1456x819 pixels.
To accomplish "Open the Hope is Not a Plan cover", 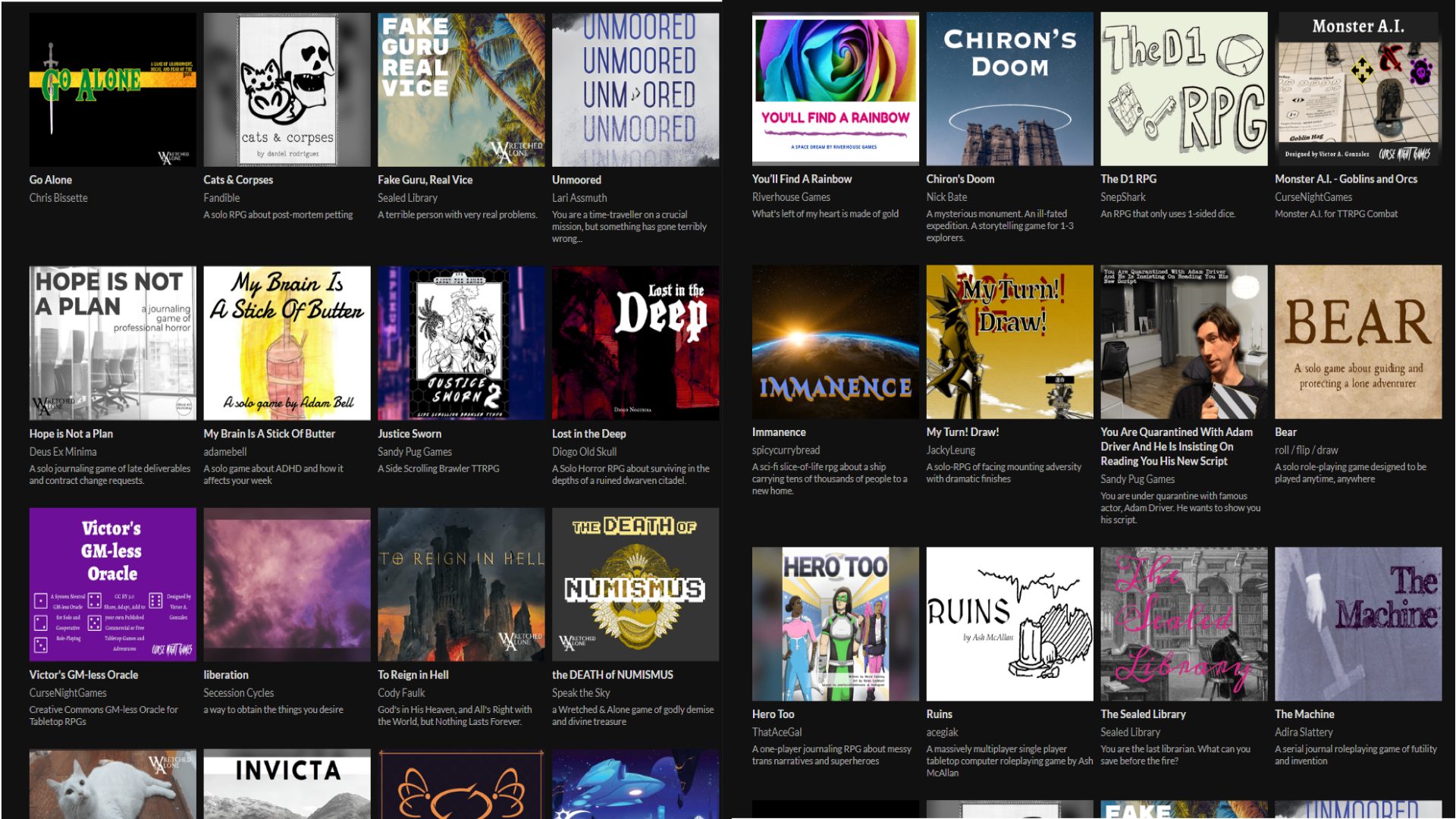I will 112,343.
